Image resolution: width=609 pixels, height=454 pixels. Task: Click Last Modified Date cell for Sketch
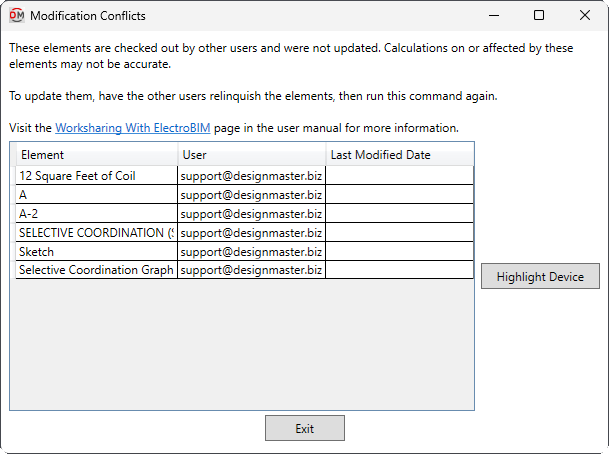point(399,252)
